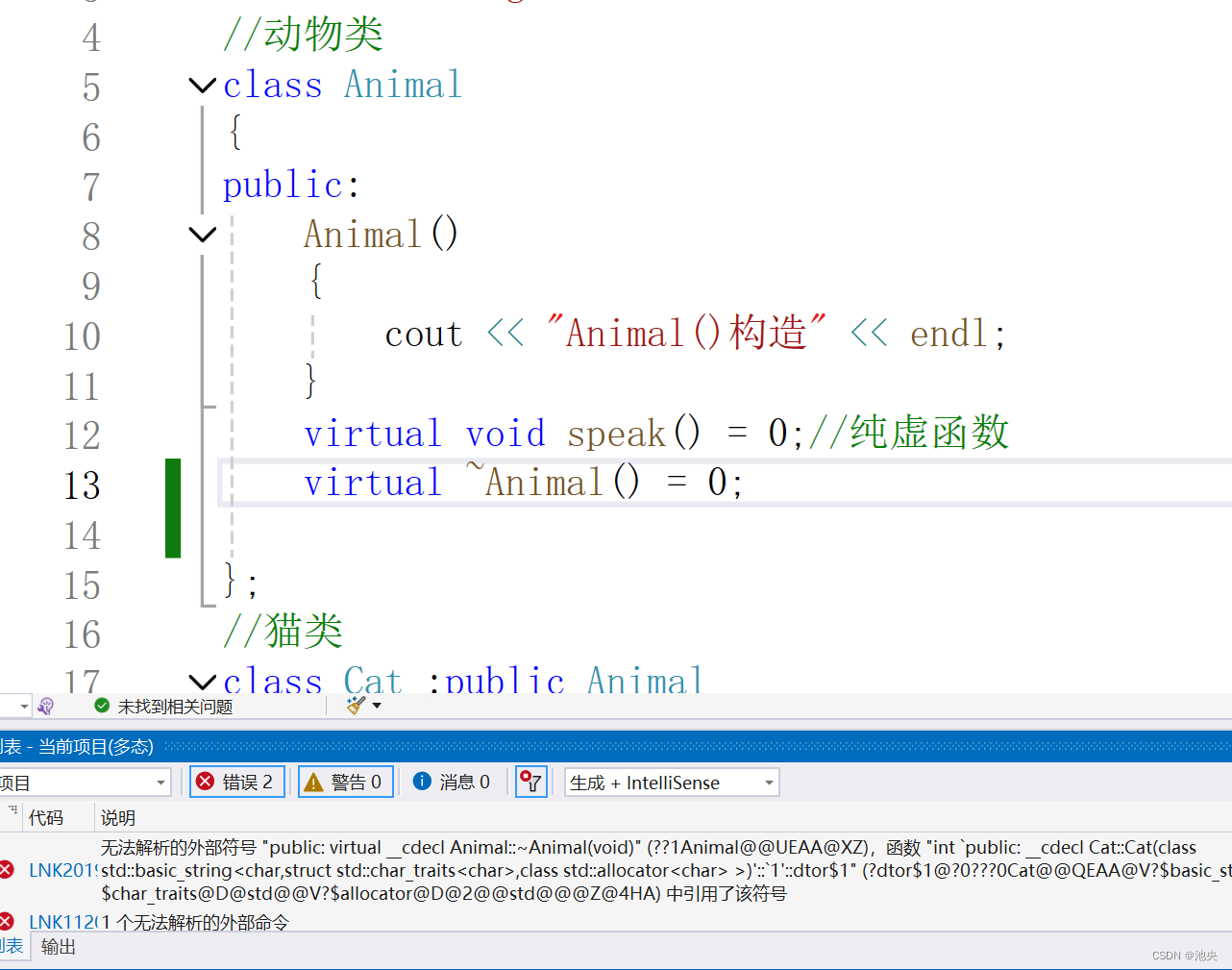Click the "Animal()构造" string literal
The width and height of the screenshot is (1232, 970).
[685, 334]
